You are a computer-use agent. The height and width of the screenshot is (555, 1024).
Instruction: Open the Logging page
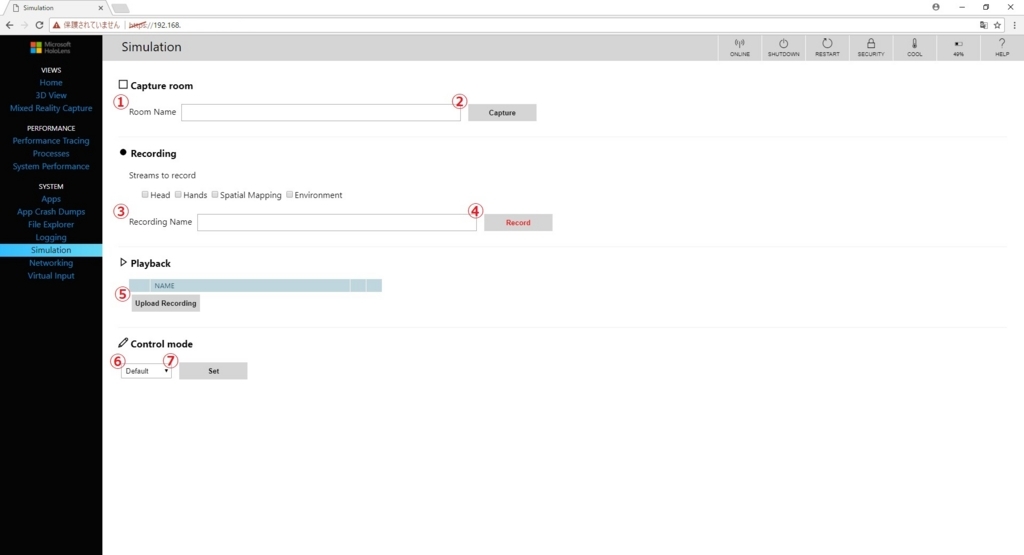[51, 237]
